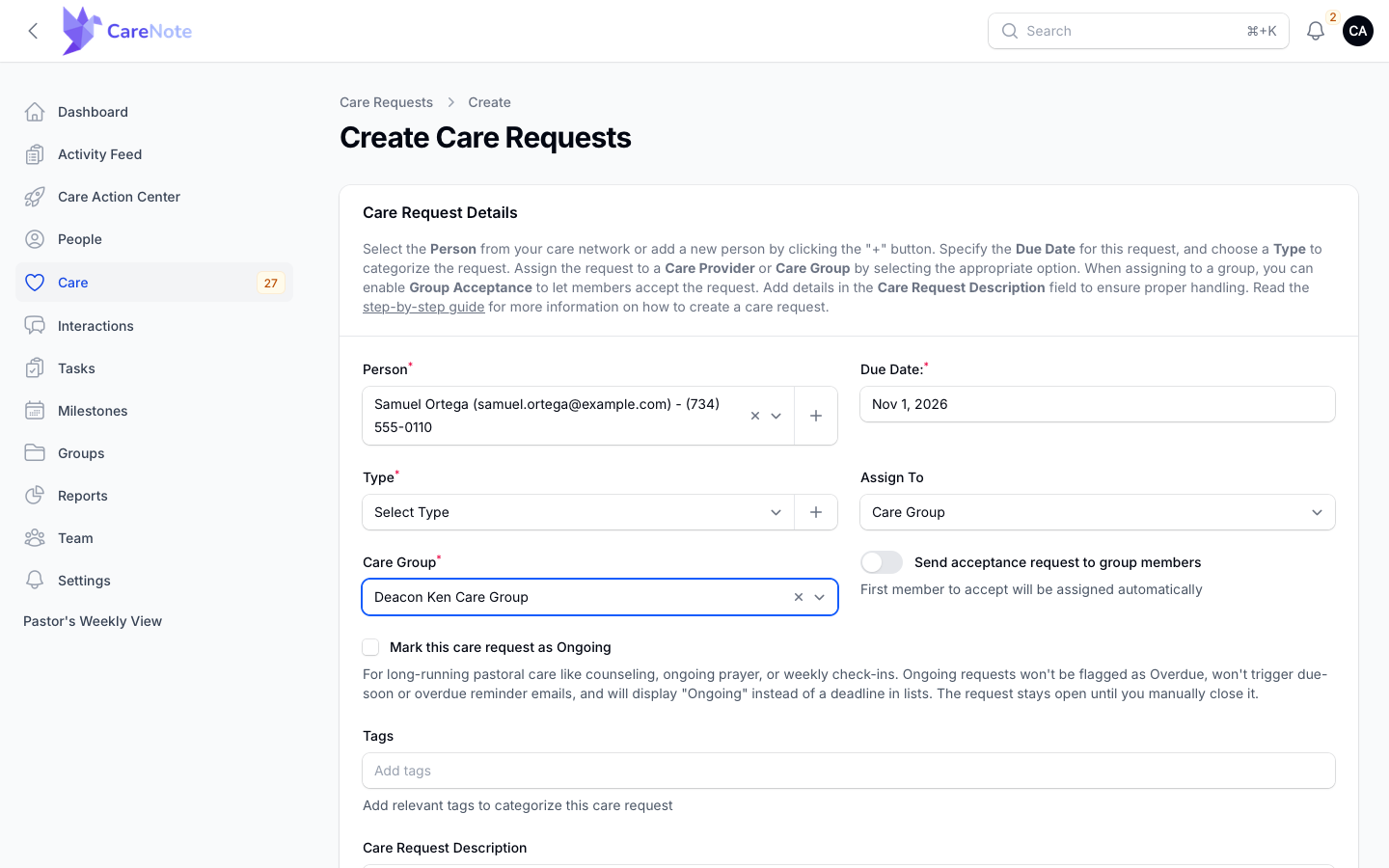
Task: Click the back arrow icon in header
Action: click(x=33, y=31)
